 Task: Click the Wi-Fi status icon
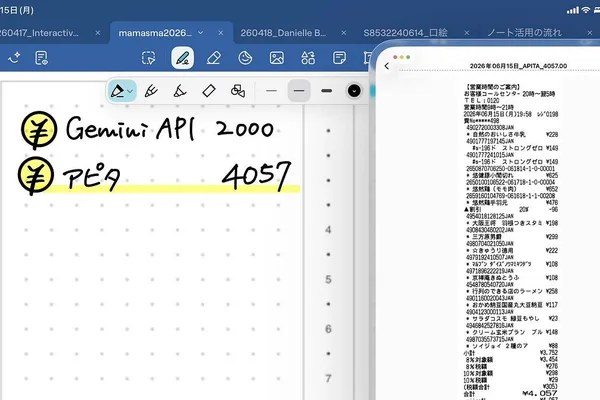click(585, 10)
